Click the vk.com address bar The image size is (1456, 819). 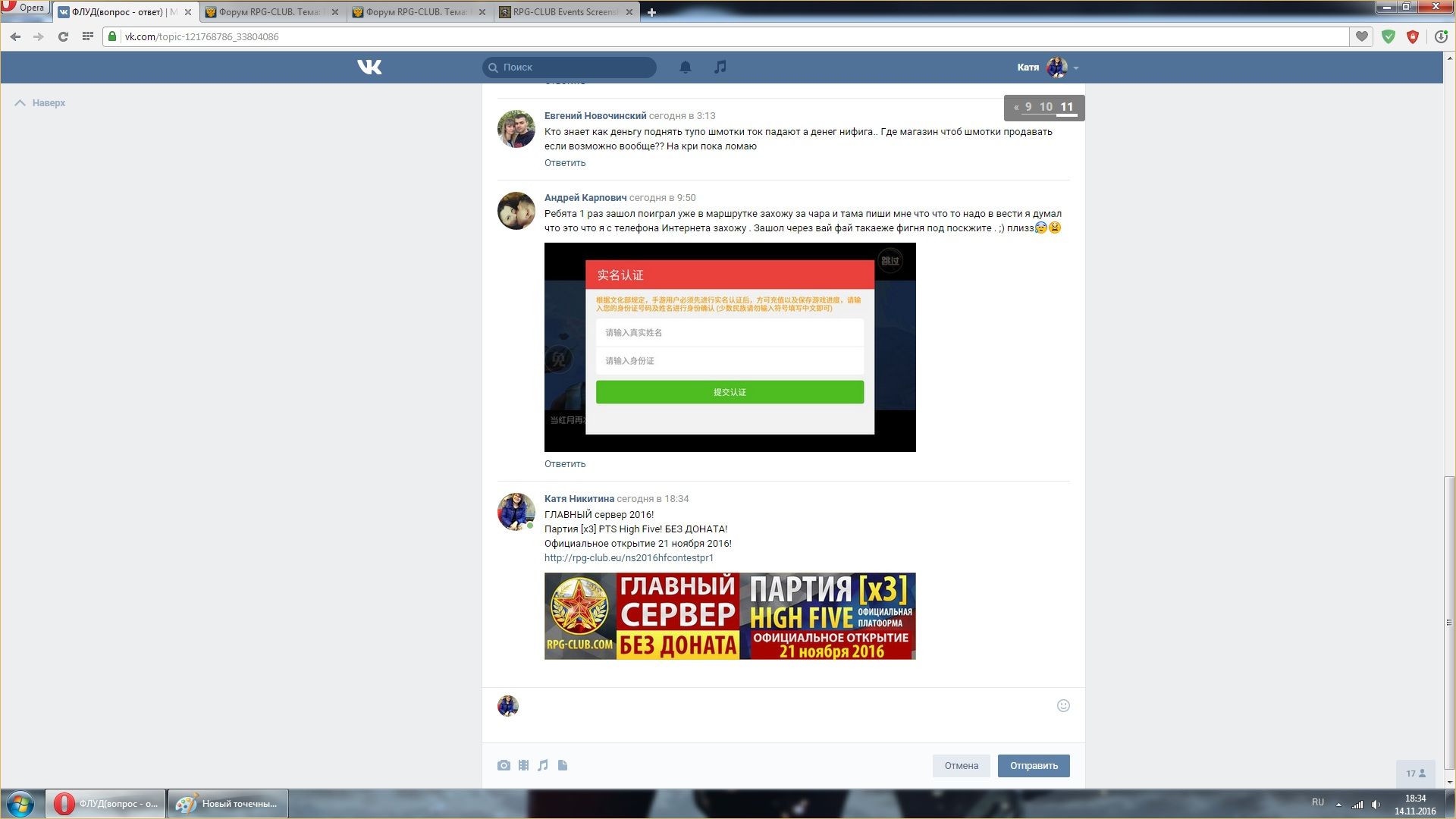[x=726, y=36]
